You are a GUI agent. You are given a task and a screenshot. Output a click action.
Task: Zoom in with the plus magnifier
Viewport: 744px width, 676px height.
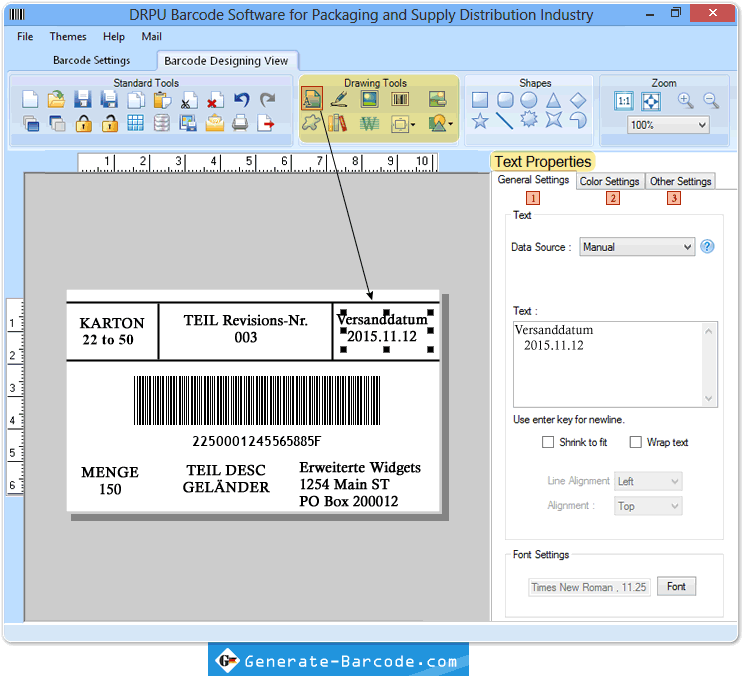[685, 101]
